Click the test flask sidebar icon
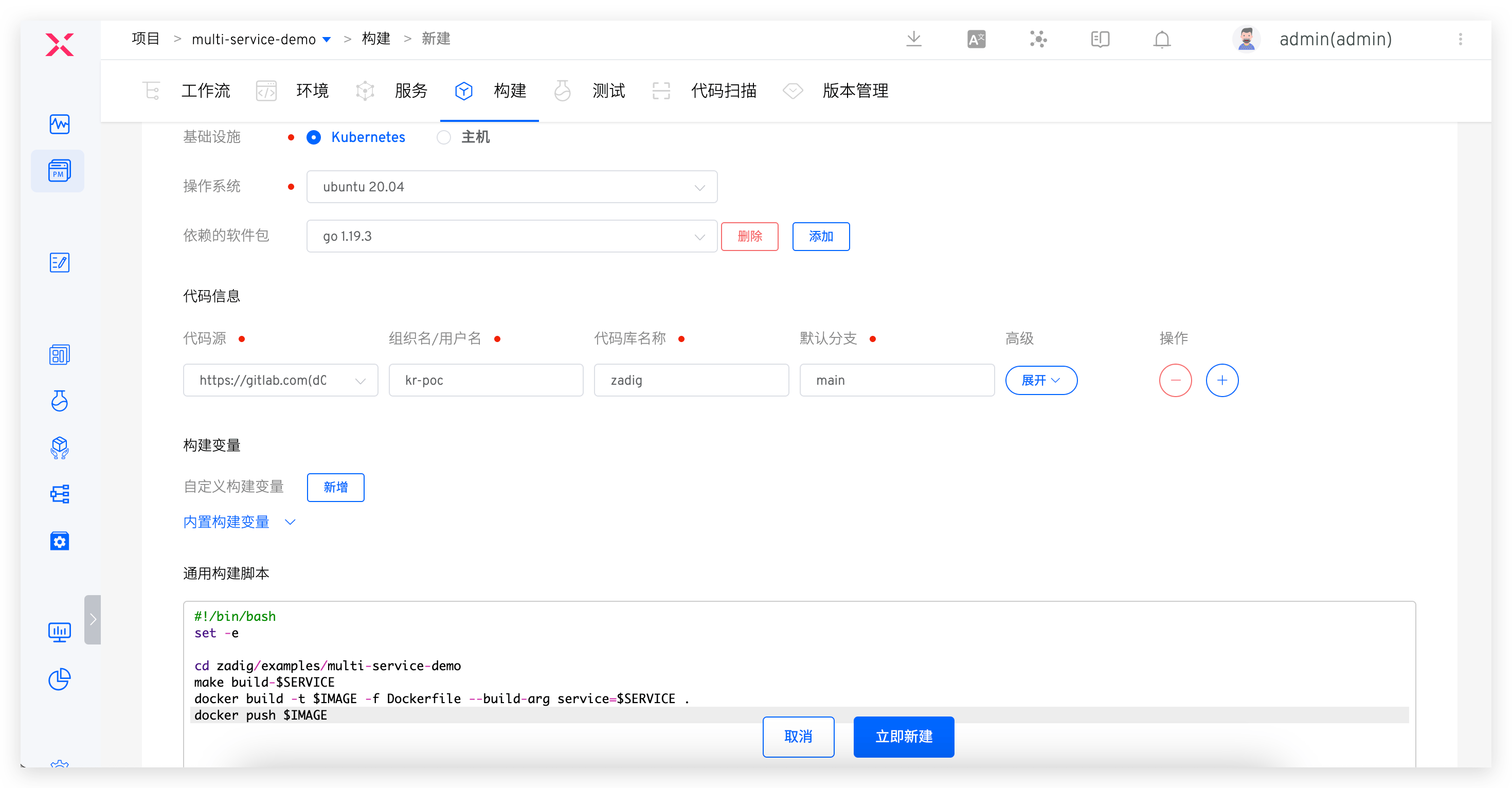 pos(59,401)
